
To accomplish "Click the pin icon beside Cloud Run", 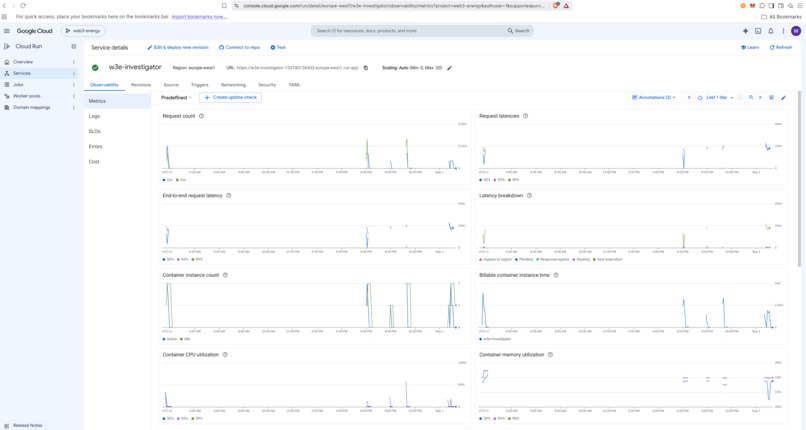I will [x=74, y=46].
